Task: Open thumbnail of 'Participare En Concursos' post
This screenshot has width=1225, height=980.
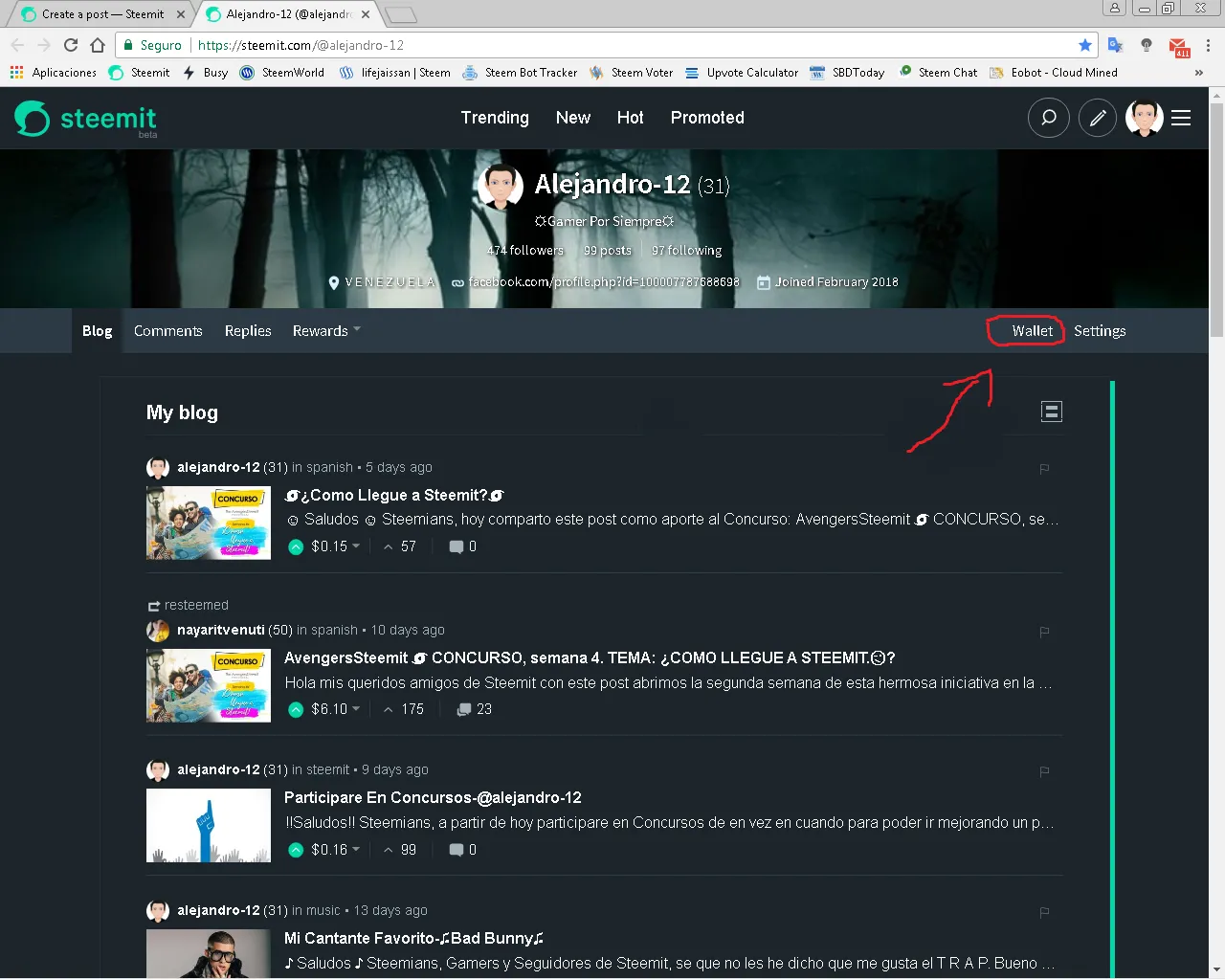Action: (209, 826)
